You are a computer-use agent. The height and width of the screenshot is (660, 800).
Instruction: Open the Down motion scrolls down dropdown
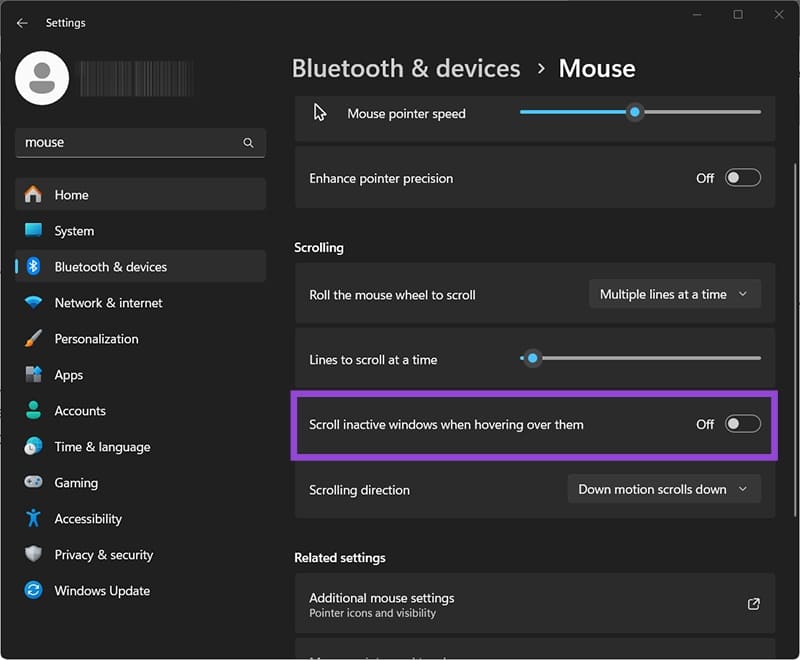664,490
